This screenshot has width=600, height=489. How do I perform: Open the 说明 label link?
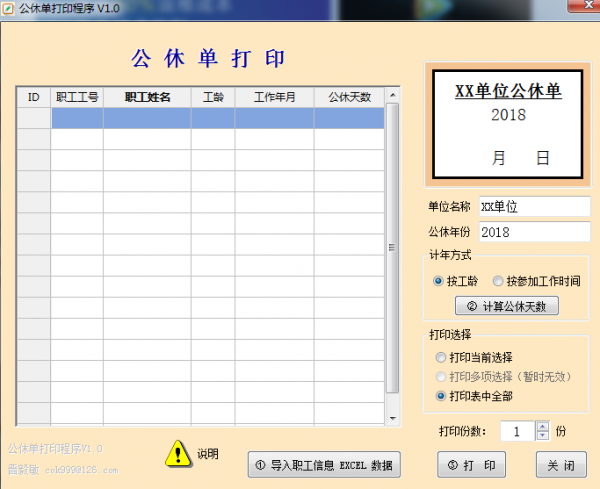[x=208, y=454]
